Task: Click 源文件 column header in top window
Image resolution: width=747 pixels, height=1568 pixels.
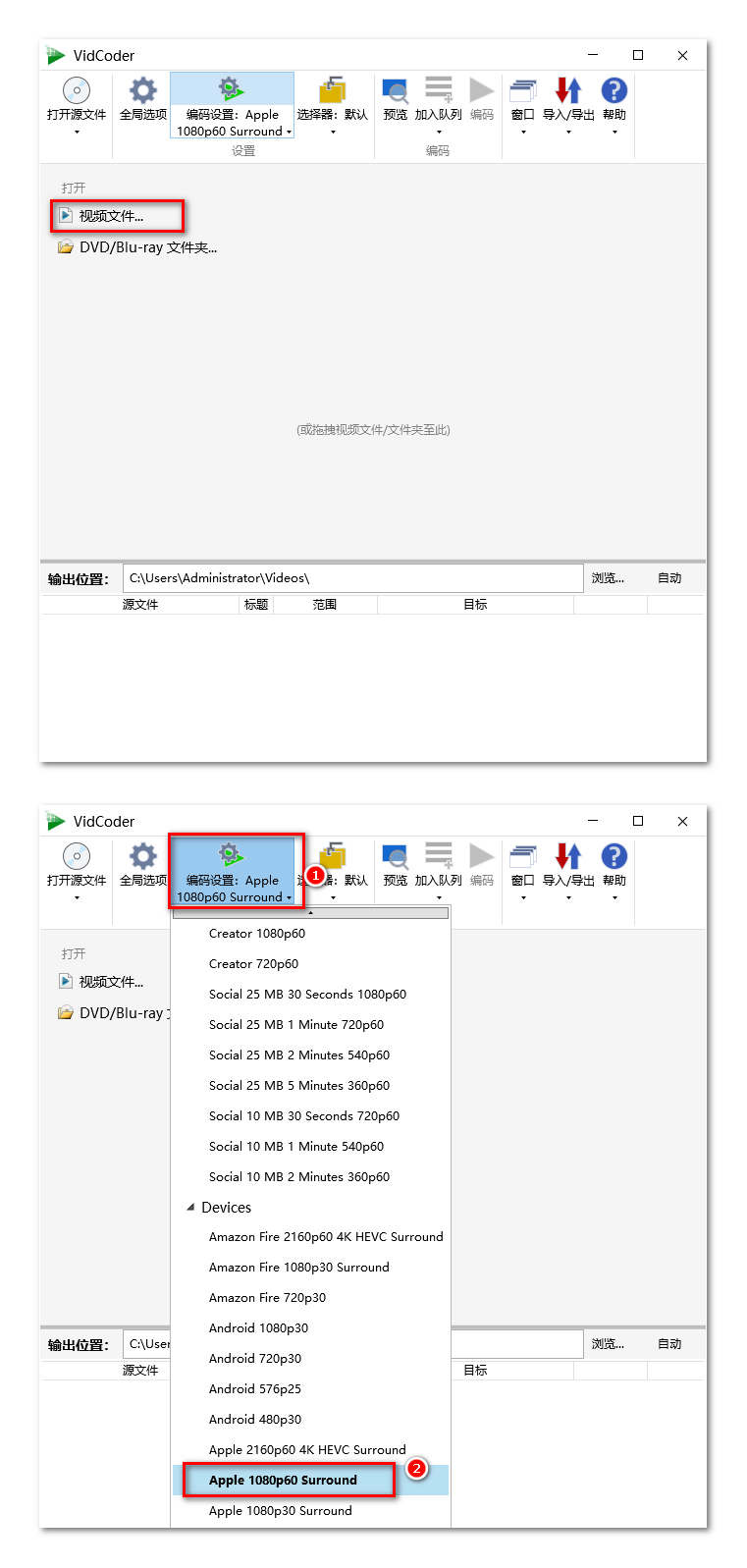Action: click(x=140, y=605)
